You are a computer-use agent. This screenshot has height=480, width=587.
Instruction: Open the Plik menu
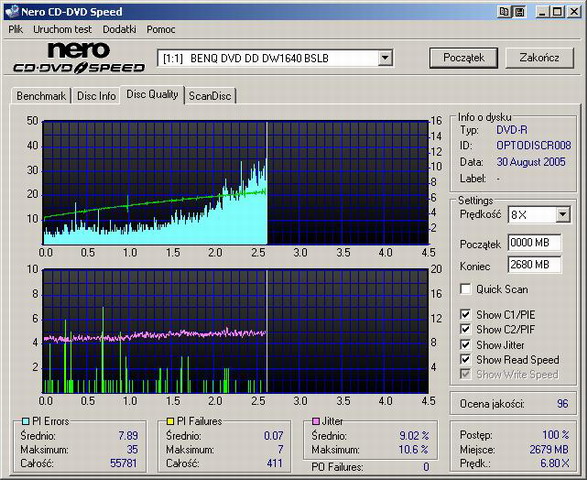(15, 29)
